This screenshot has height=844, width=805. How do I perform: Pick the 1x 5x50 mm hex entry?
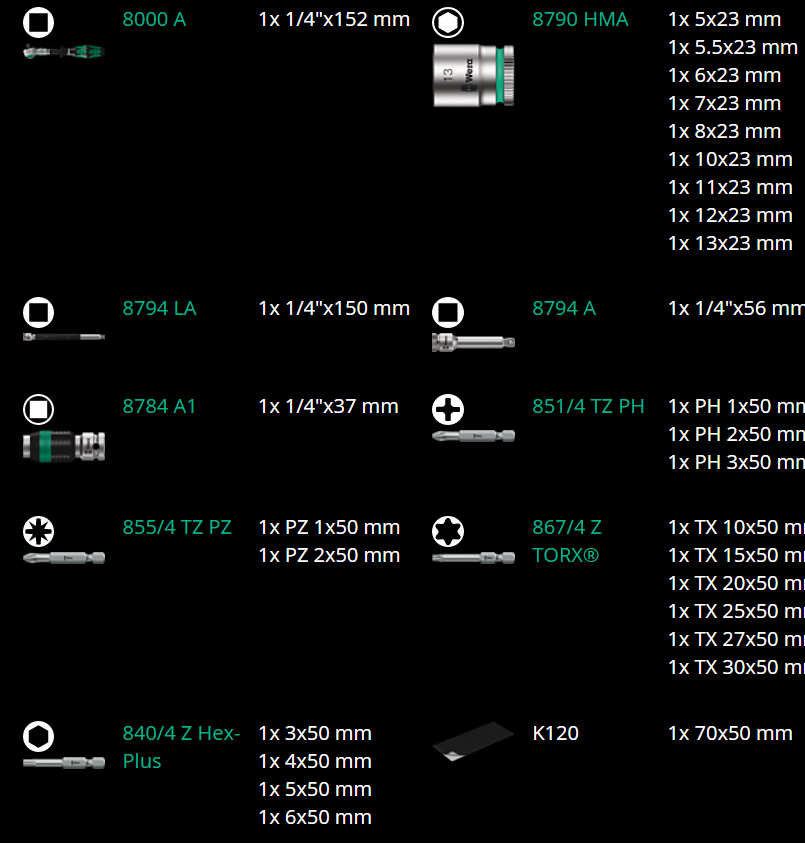click(x=315, y=790)
